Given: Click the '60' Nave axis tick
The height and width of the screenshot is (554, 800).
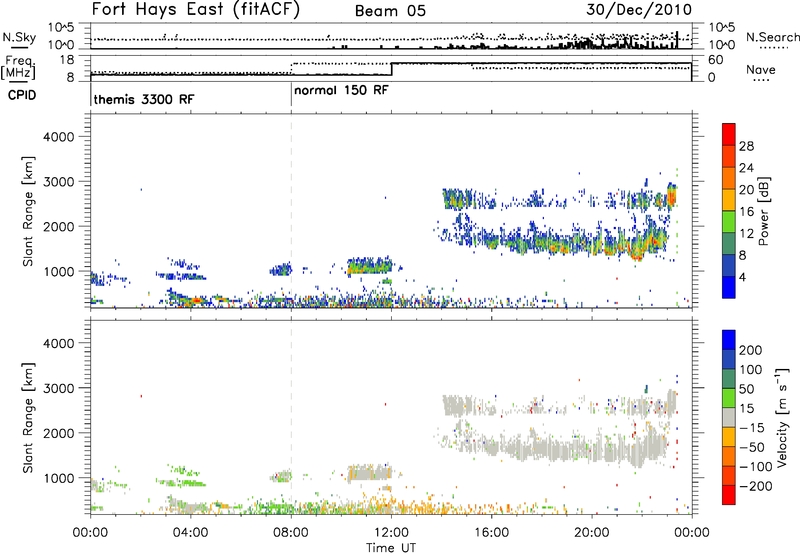Looking at the screenshot, I should (715, 60).
